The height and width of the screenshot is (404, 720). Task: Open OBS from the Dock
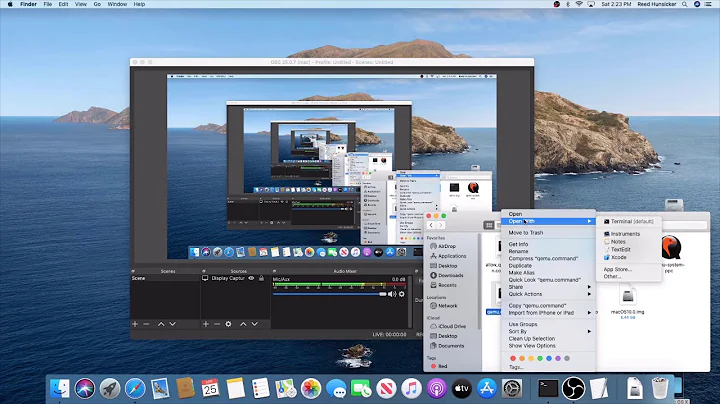pos(574,388)
